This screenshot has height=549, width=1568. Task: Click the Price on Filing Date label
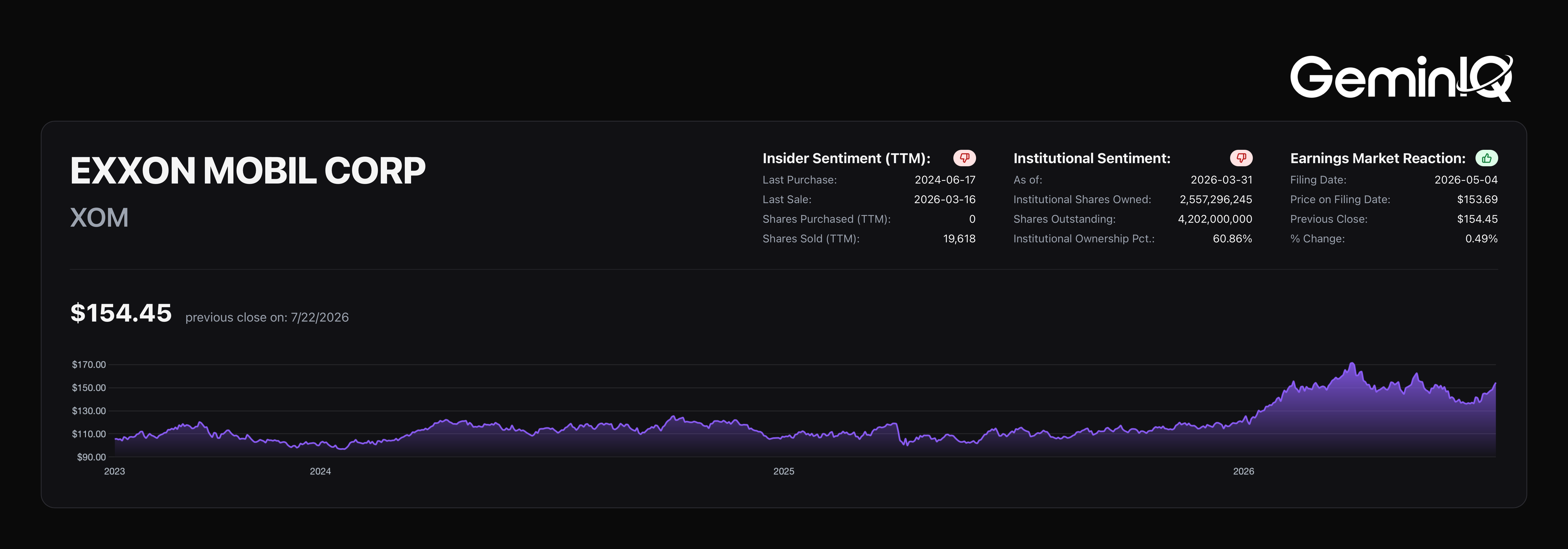[x=1340, y=200]
